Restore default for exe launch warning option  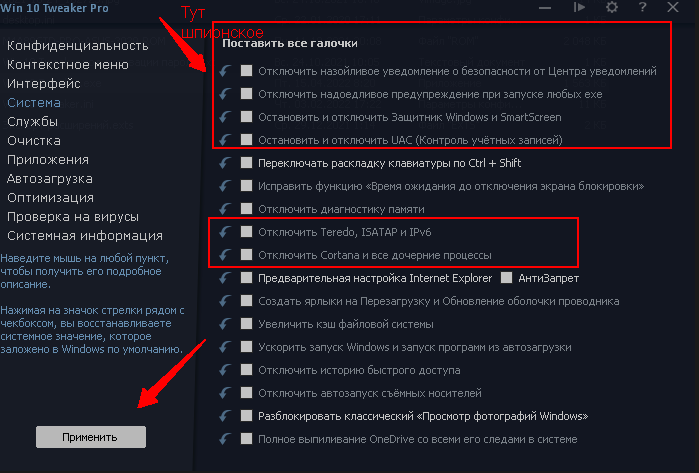pos(226,94)
